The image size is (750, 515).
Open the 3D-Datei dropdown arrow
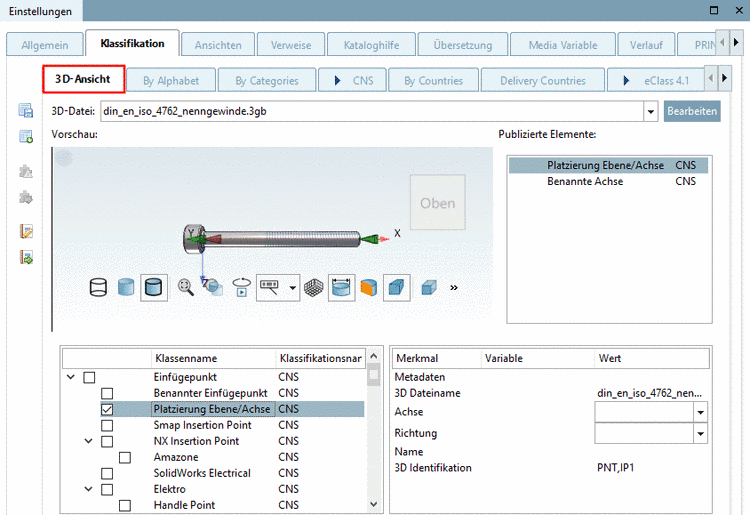651,111
